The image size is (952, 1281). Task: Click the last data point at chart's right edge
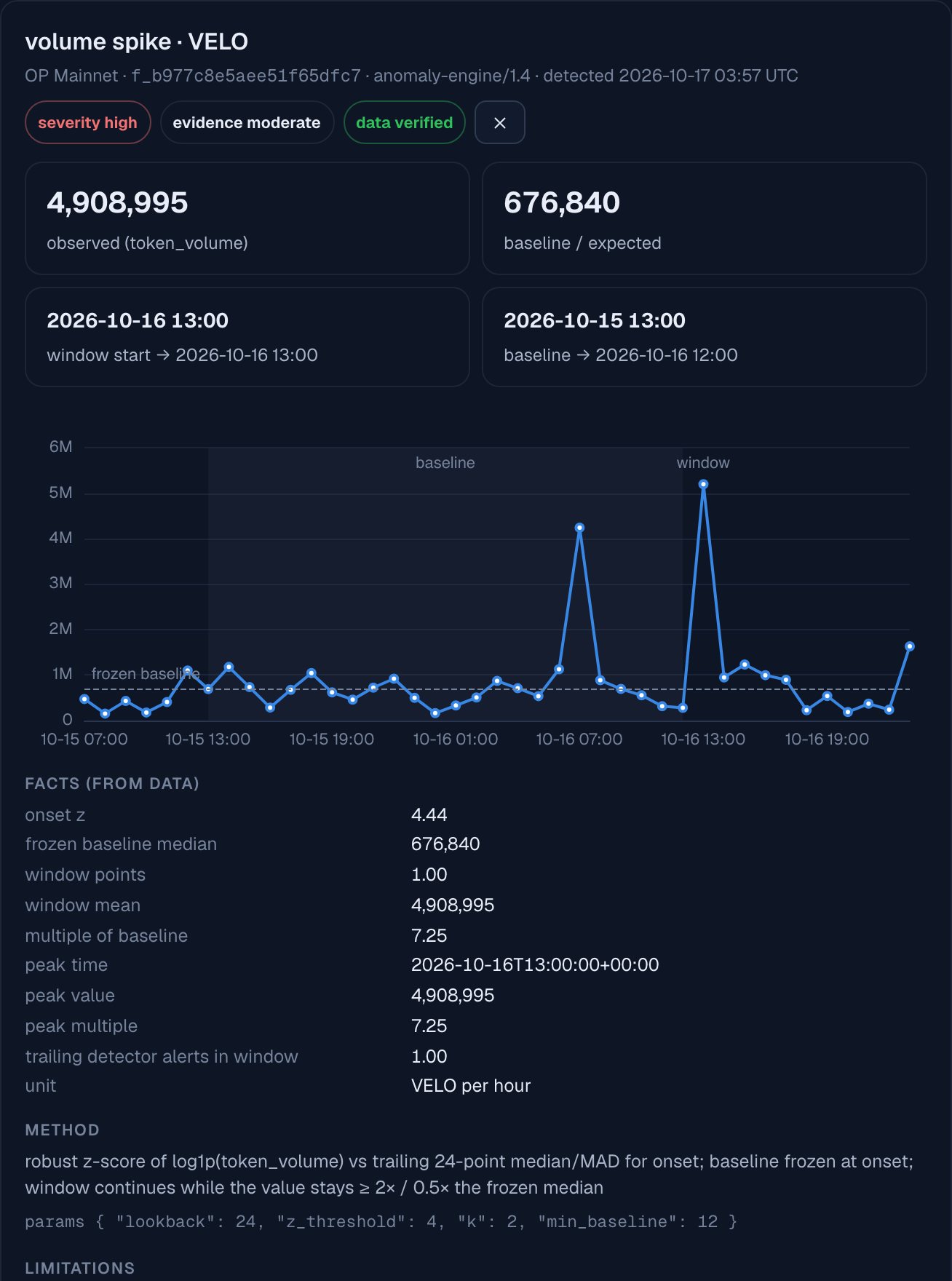pos(909,646)
